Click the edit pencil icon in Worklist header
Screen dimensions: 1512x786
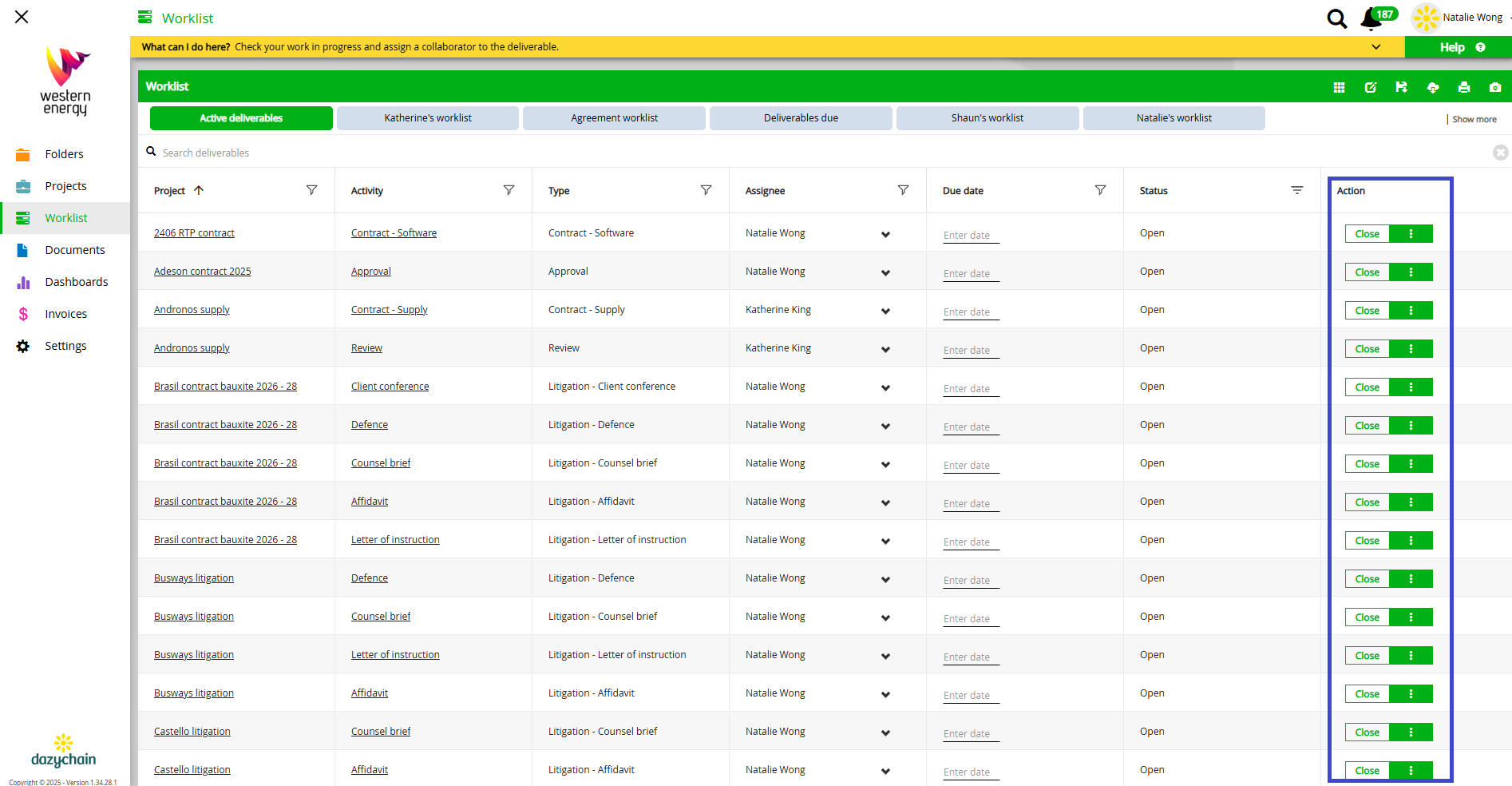(1371, 87)
